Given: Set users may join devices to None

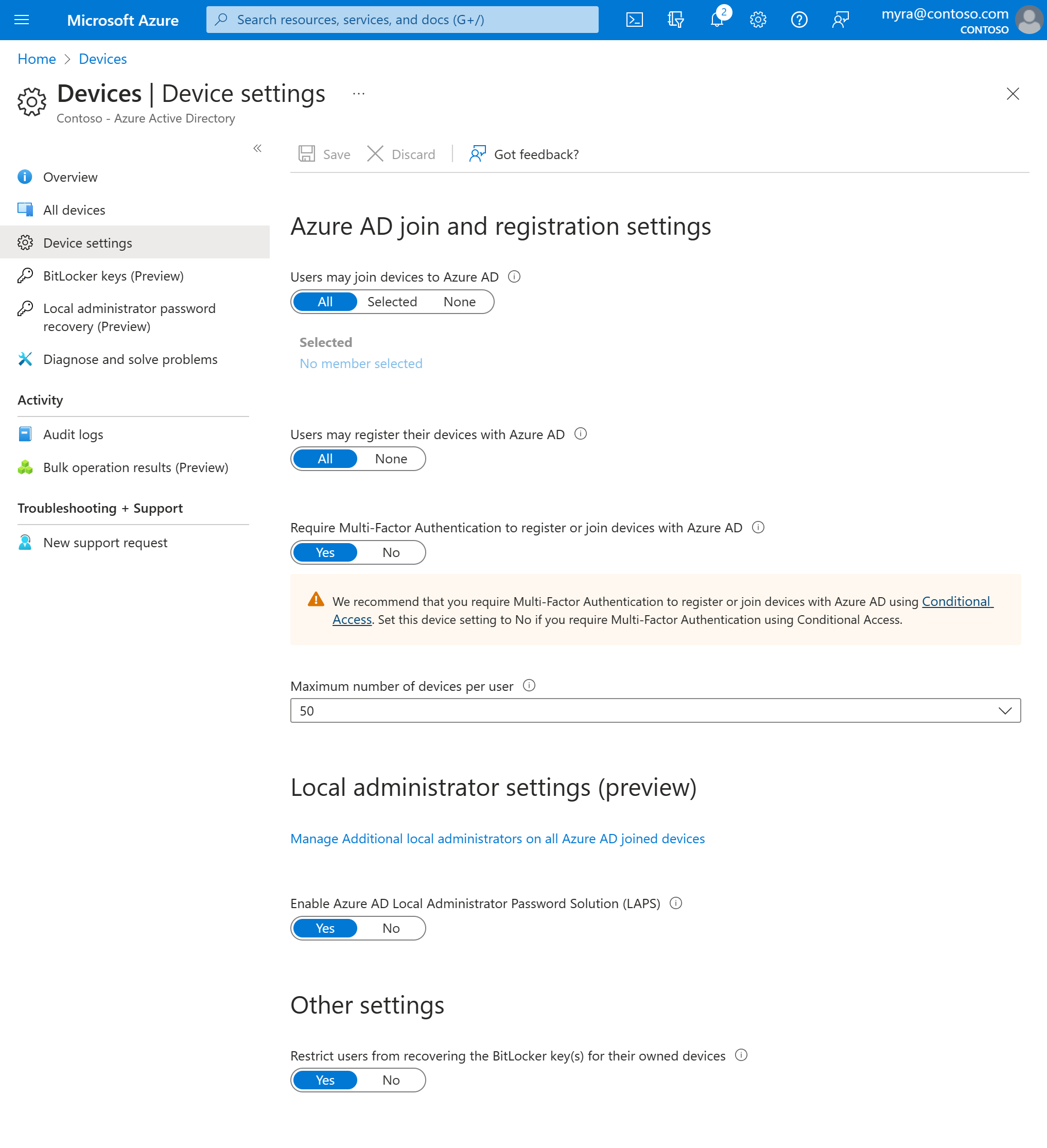Looking at the screenshot, I should pos(460,302).
